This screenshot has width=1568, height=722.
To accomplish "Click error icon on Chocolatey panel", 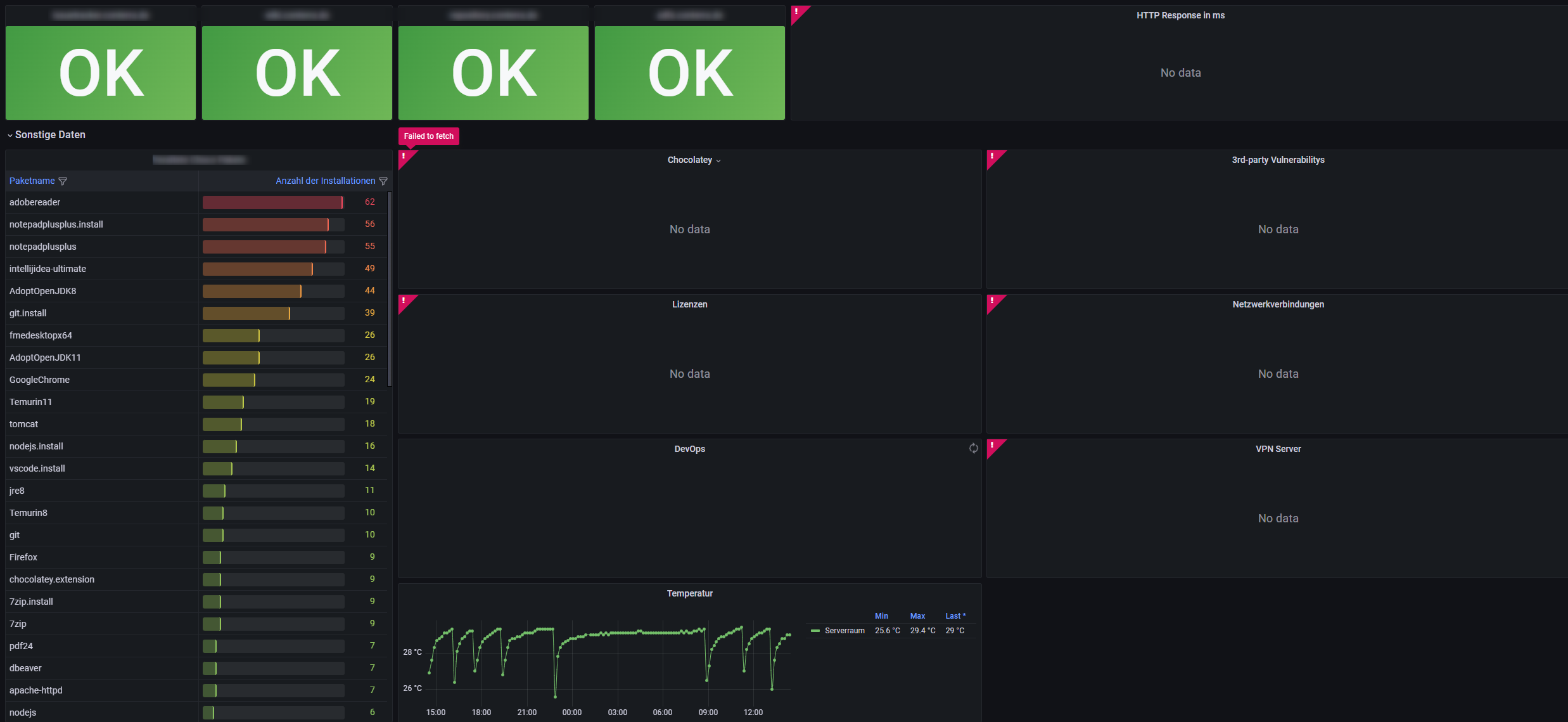I will click(x=404, y=157).
